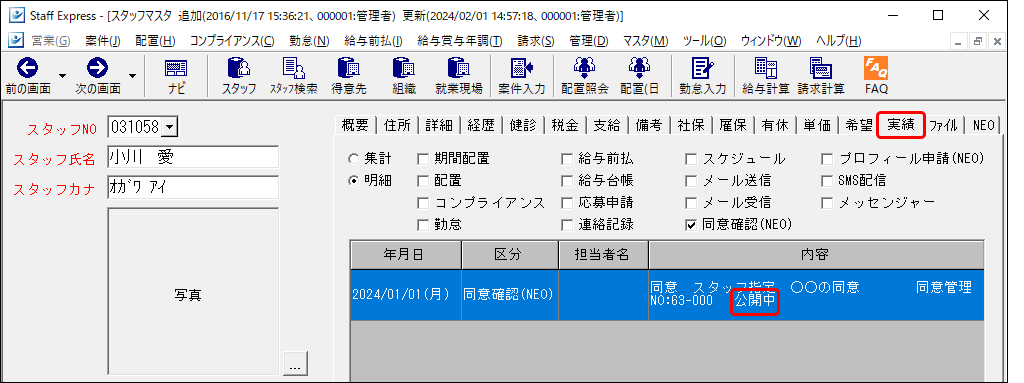
Task: Click the スタッフカナ input field
Action: tap(193, 187)
